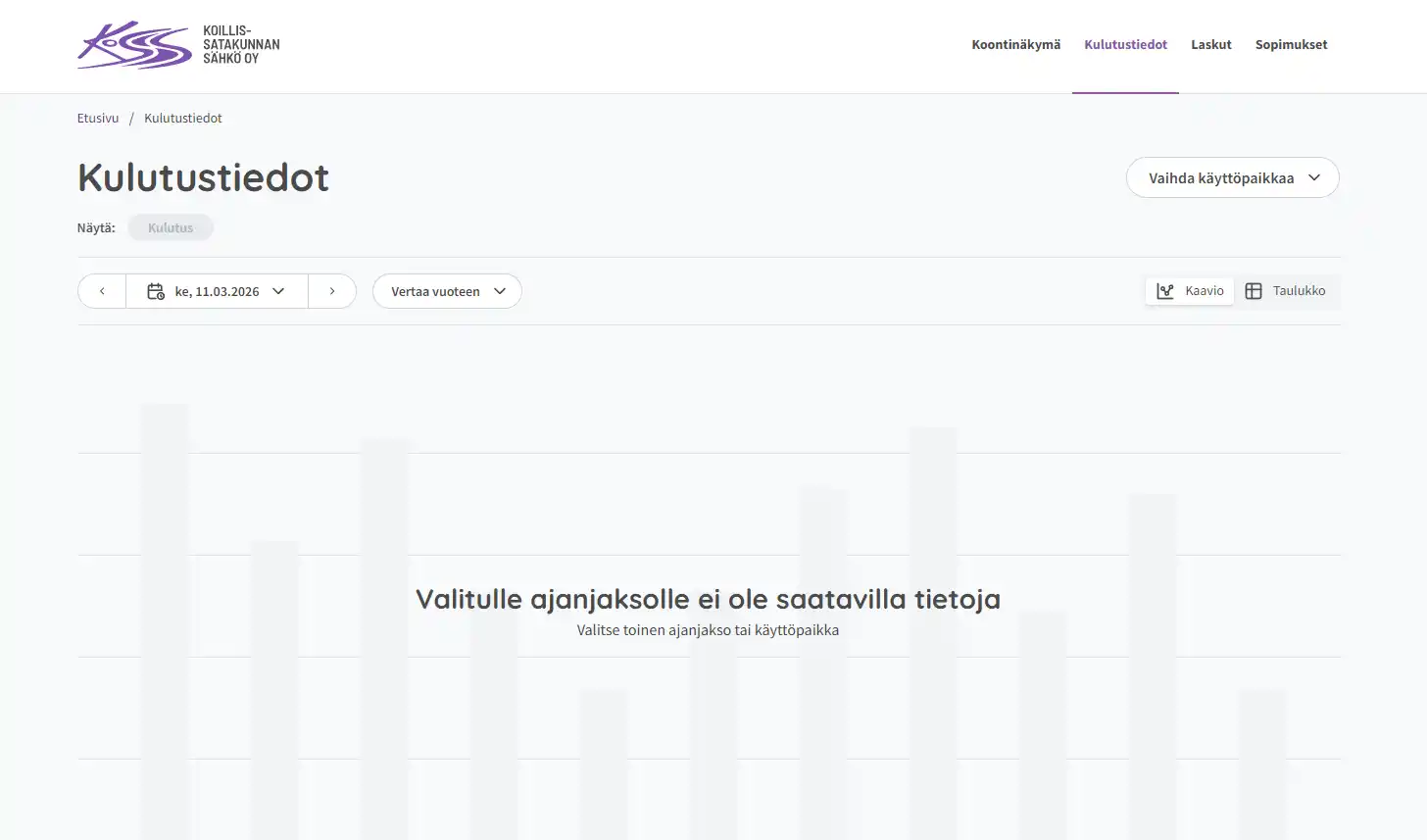This screenshot has height=840, width=1427.
Task: Toggle the Kulutus display pill
Action: pos(171,227)
